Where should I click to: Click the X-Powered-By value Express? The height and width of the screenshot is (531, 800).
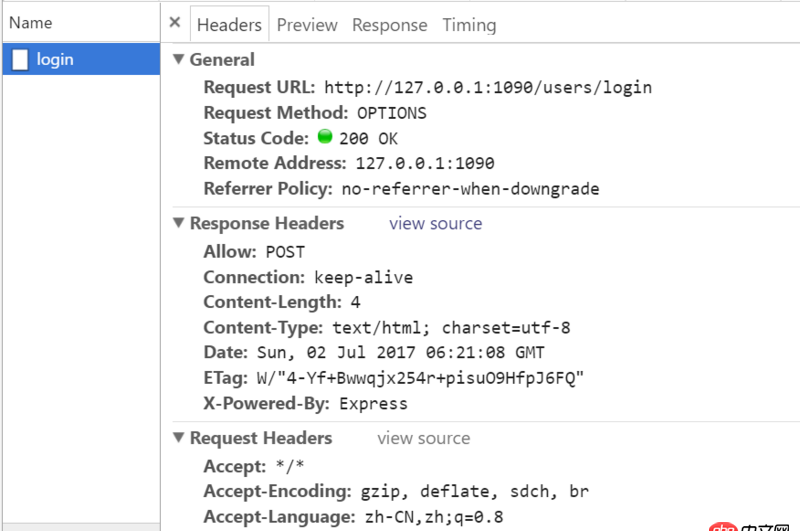(x=373, y=404)
